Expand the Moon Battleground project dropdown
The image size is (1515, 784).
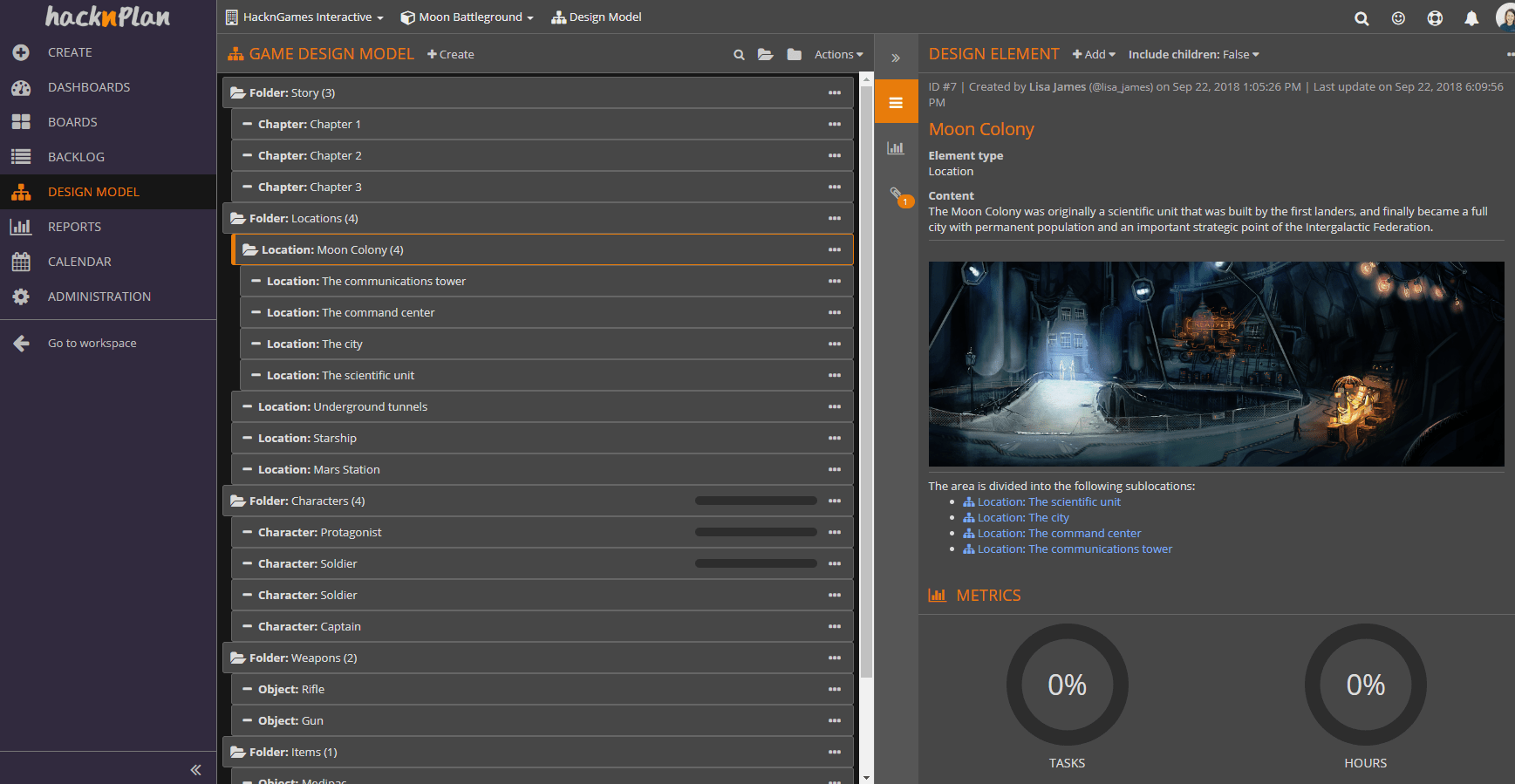467,17
